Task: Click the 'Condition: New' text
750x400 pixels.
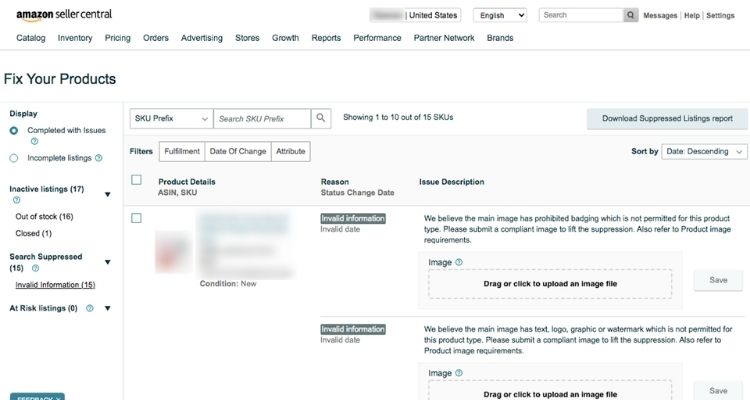Action: tap(228, 284)
